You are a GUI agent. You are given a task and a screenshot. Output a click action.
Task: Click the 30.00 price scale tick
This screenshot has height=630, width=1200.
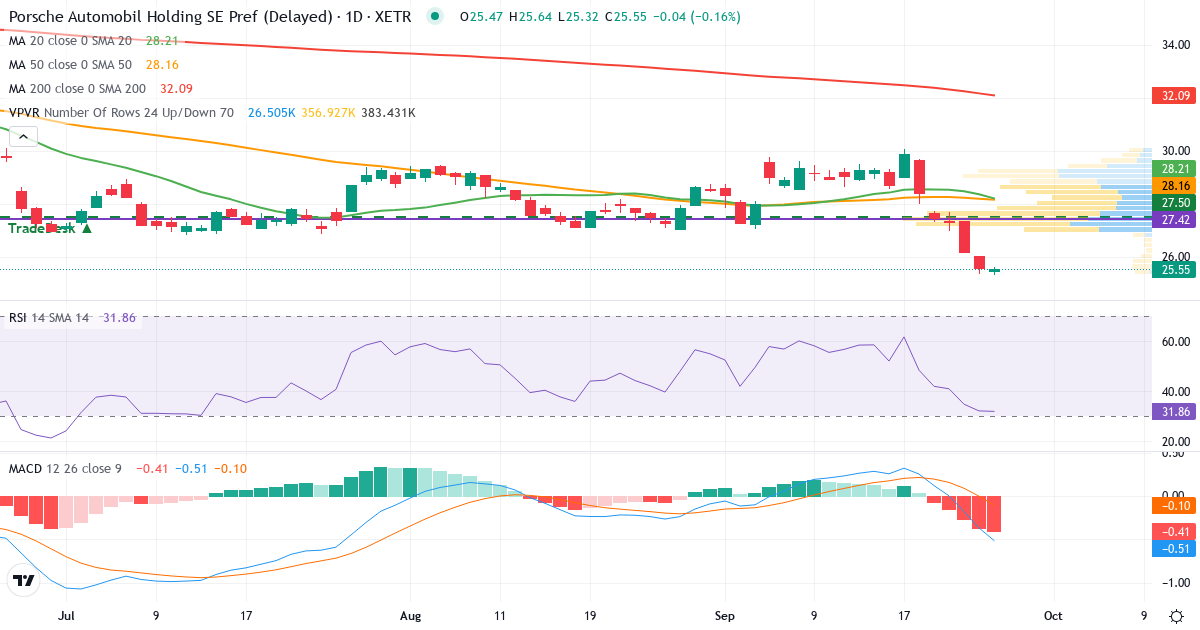pyautogui.click(x=1176, y=151)
